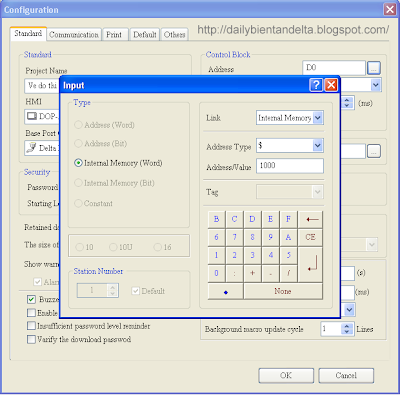Image resolution: width=400 pixels, height=395 pixels.
Task: Click the browse button next to Address D0
Action: 374,68
